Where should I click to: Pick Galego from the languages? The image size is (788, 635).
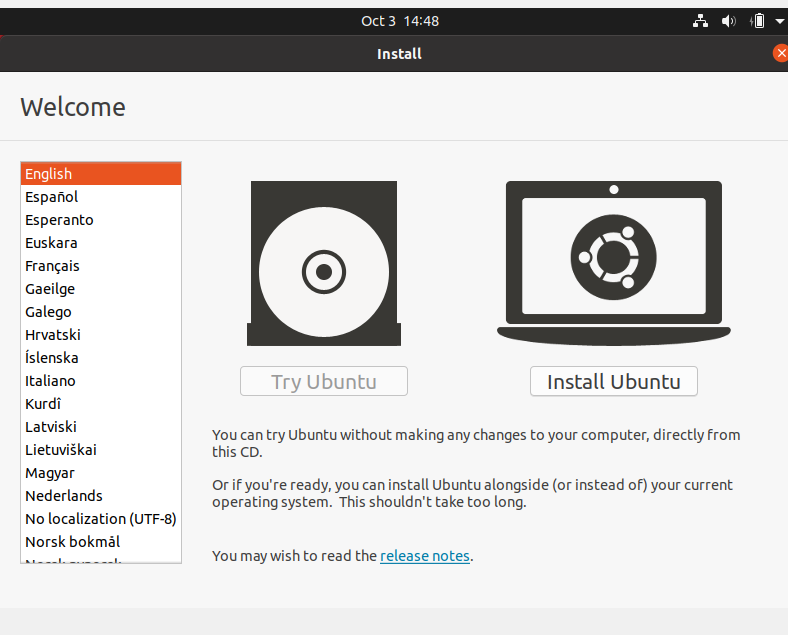click(x=101, y=312)
